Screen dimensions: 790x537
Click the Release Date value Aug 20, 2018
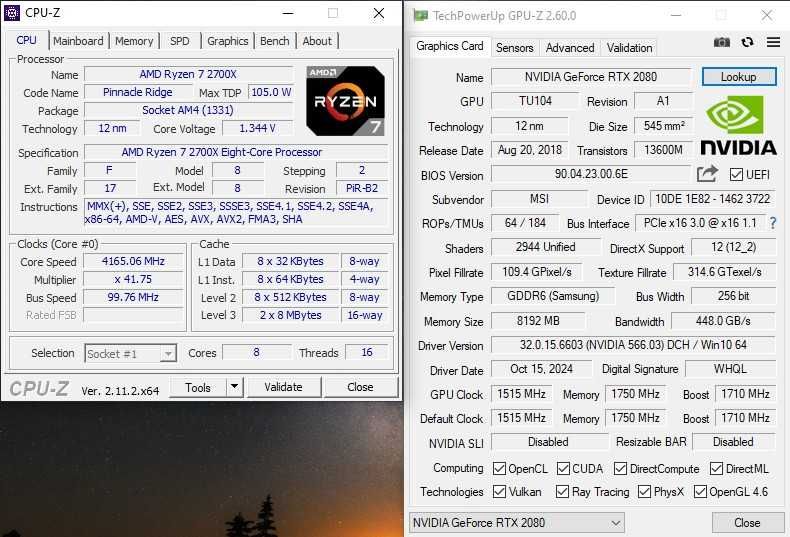(x=530, y=150)
